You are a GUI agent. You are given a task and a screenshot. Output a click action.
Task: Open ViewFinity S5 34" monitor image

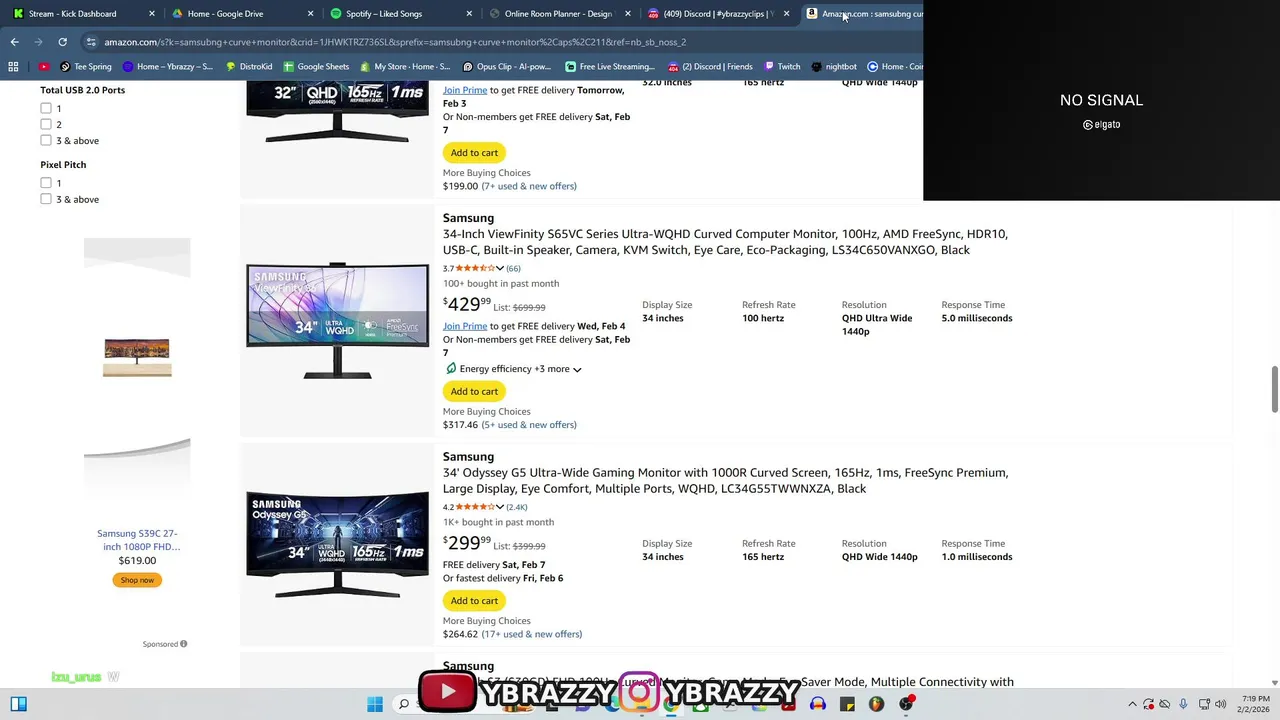[x=338, y=321]
